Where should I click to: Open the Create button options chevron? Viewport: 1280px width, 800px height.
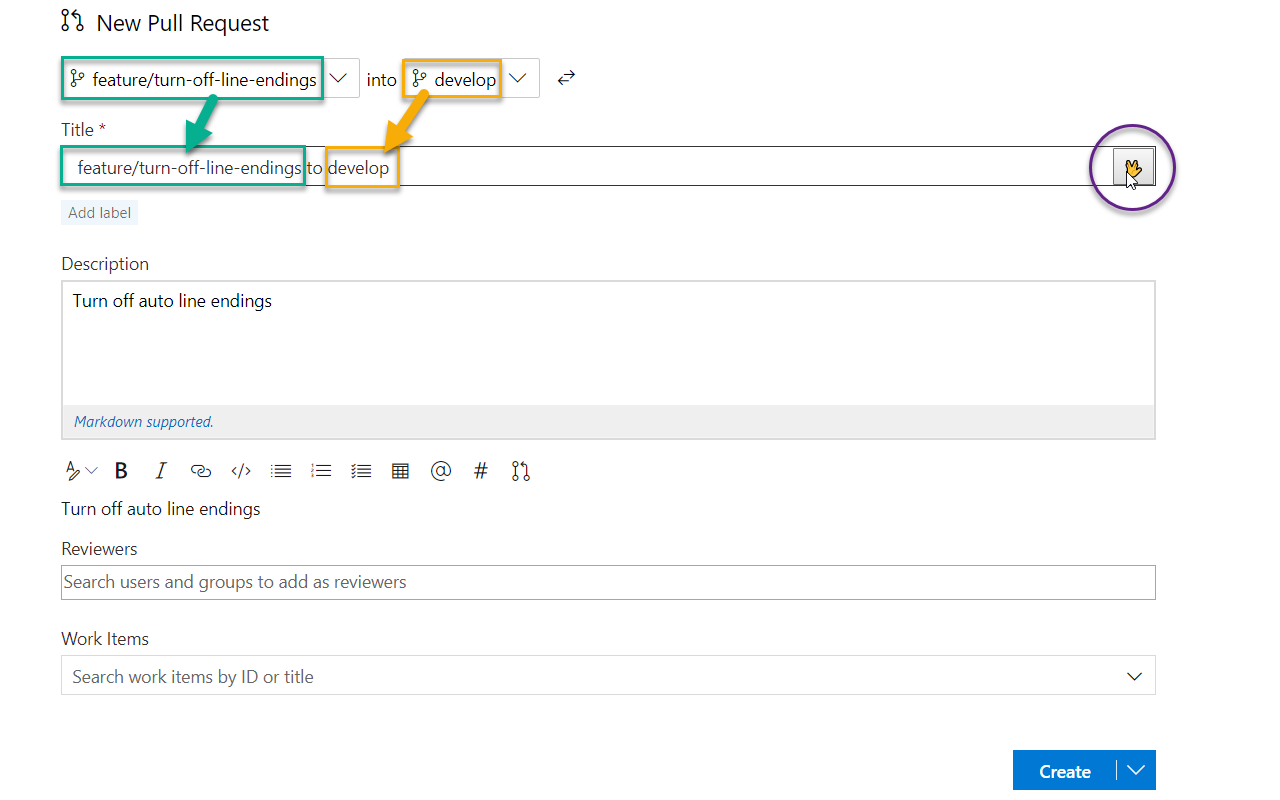pyautogui.click(x=1136, y=770)
